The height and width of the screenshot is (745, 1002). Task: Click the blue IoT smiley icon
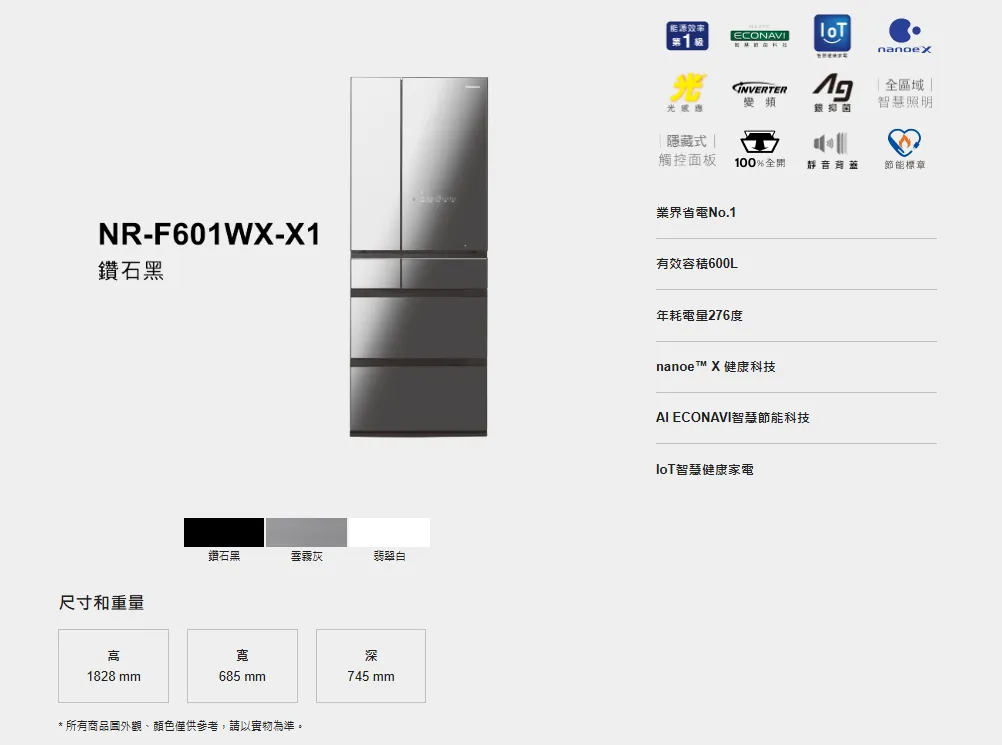832,35
